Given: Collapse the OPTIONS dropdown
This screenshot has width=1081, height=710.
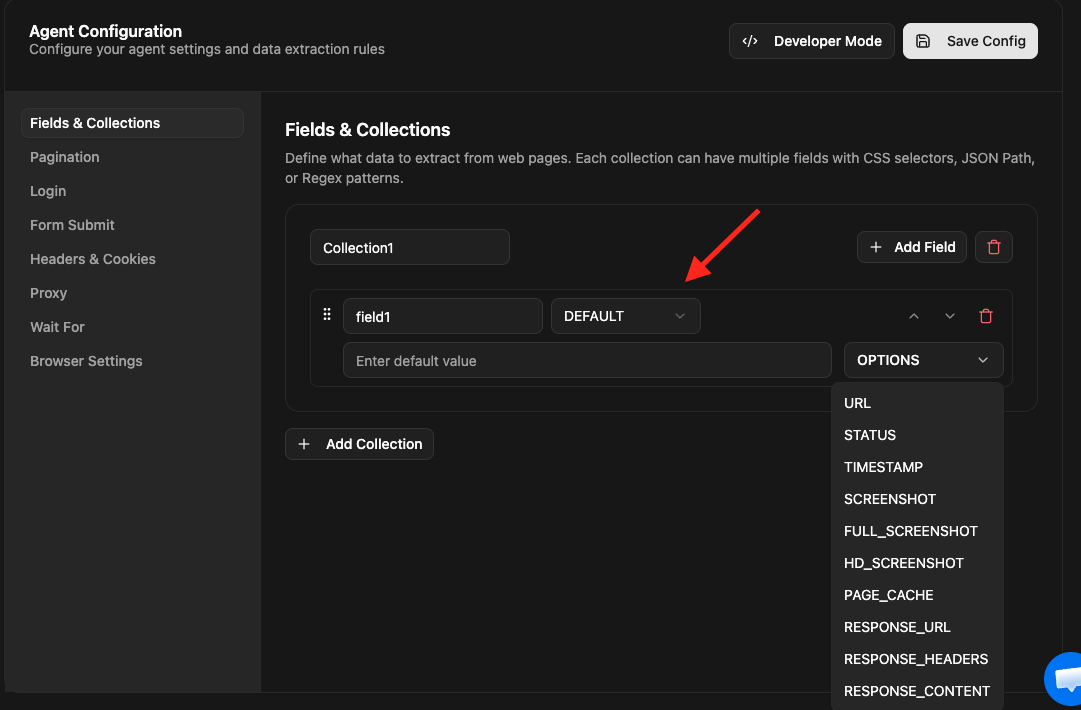Looking at the screenshot, I should coord(923,360).
